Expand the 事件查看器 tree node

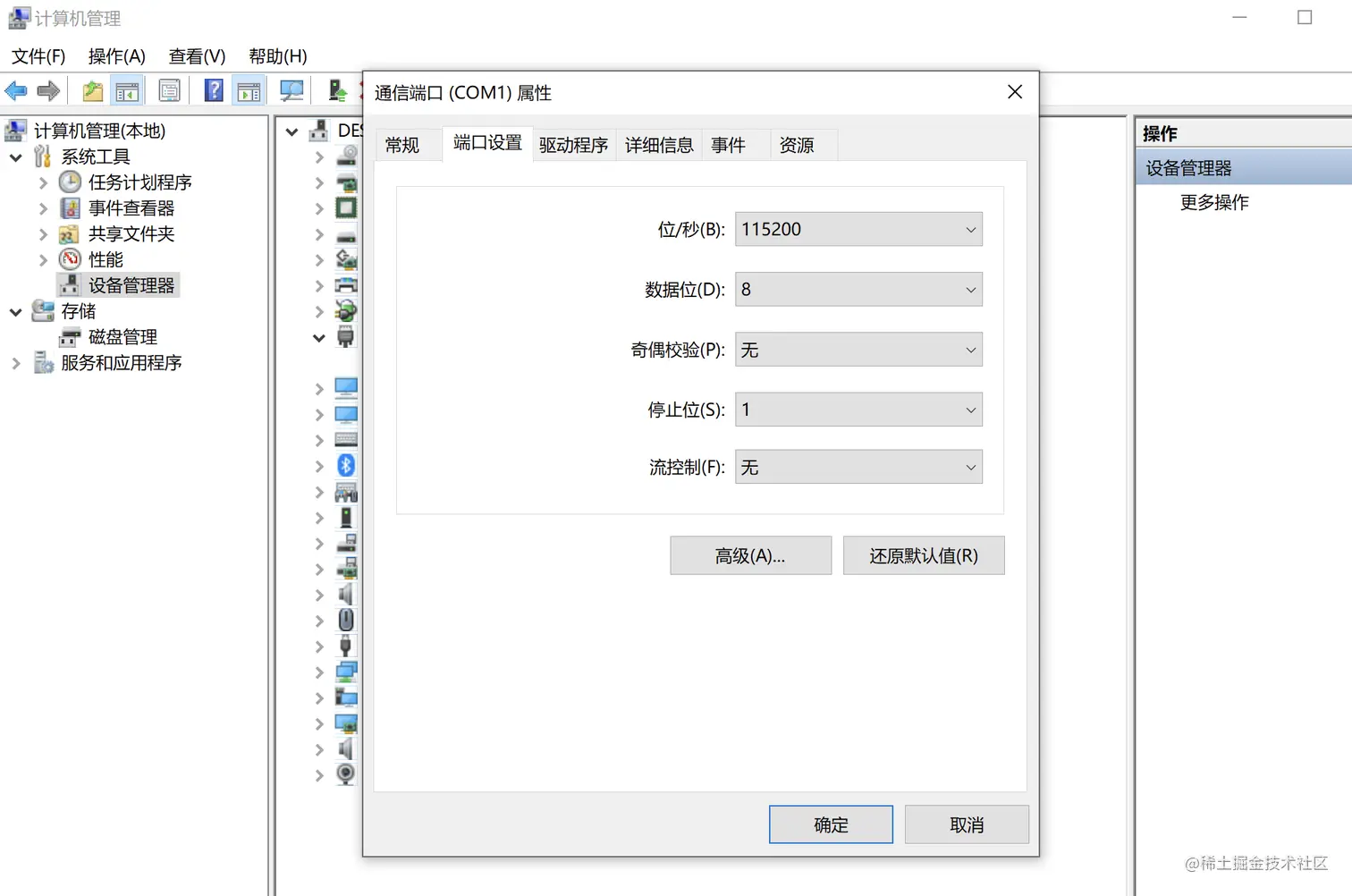[43, 208]
